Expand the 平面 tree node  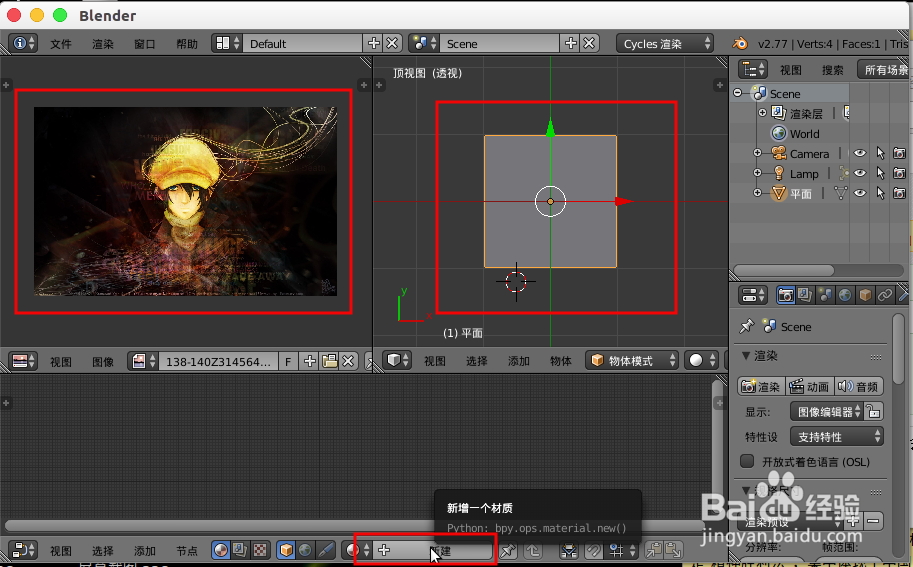tap(757, 193)
